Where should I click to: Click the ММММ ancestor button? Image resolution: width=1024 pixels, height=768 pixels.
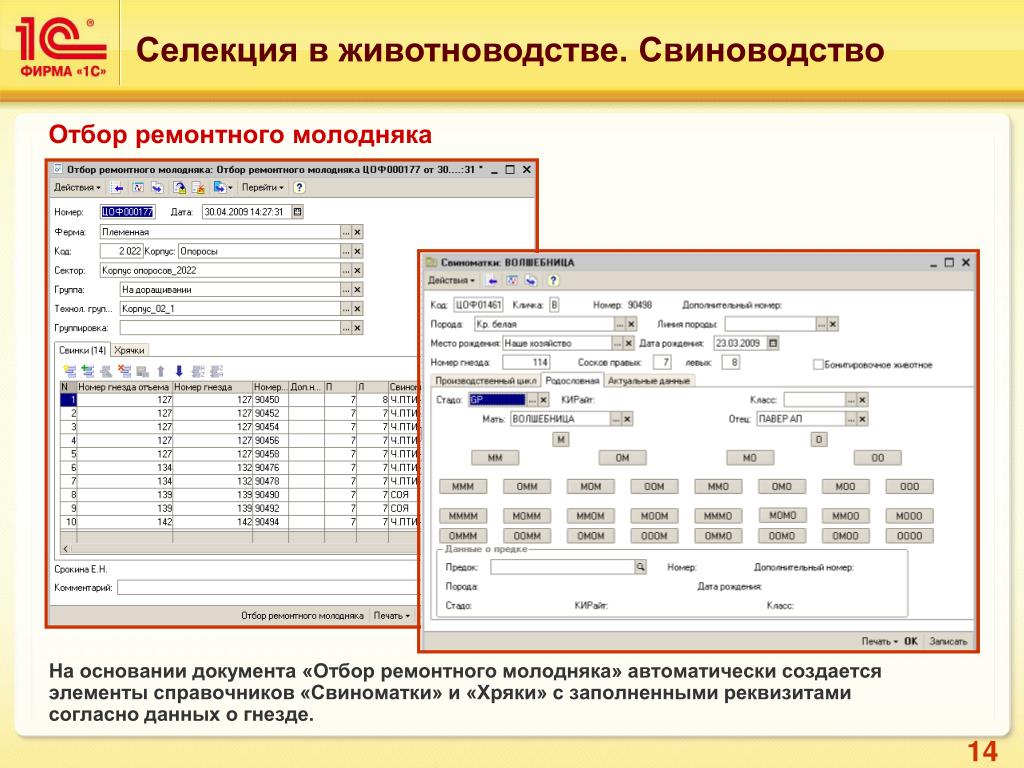[x=463, y=516]
